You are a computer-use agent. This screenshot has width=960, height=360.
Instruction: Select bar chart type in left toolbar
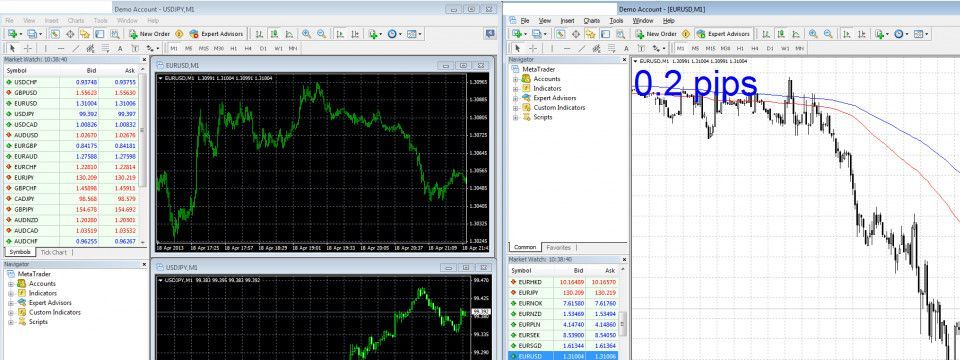[x=259, y=34]
